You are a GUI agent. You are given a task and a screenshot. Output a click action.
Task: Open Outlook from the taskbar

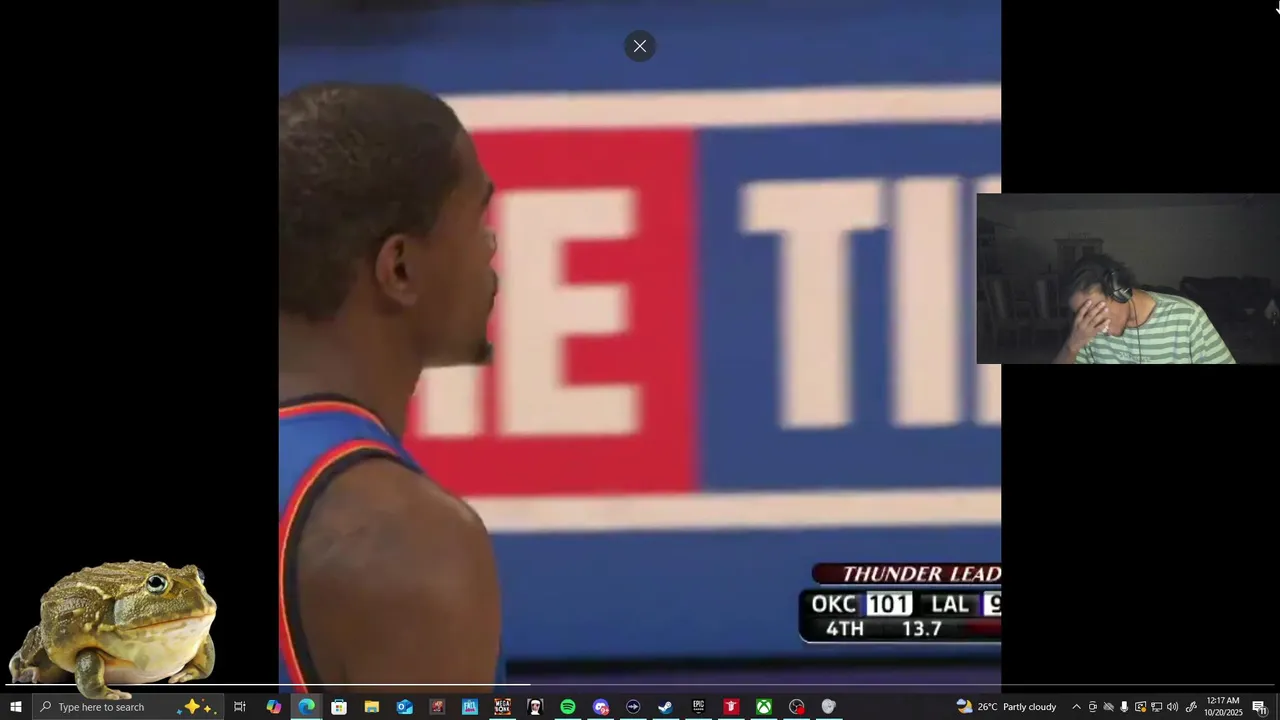point(404,707)
